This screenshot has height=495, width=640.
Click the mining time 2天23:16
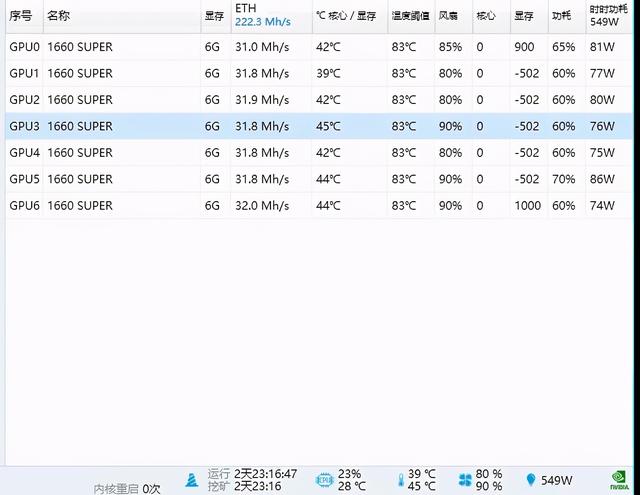coord(258,486)
